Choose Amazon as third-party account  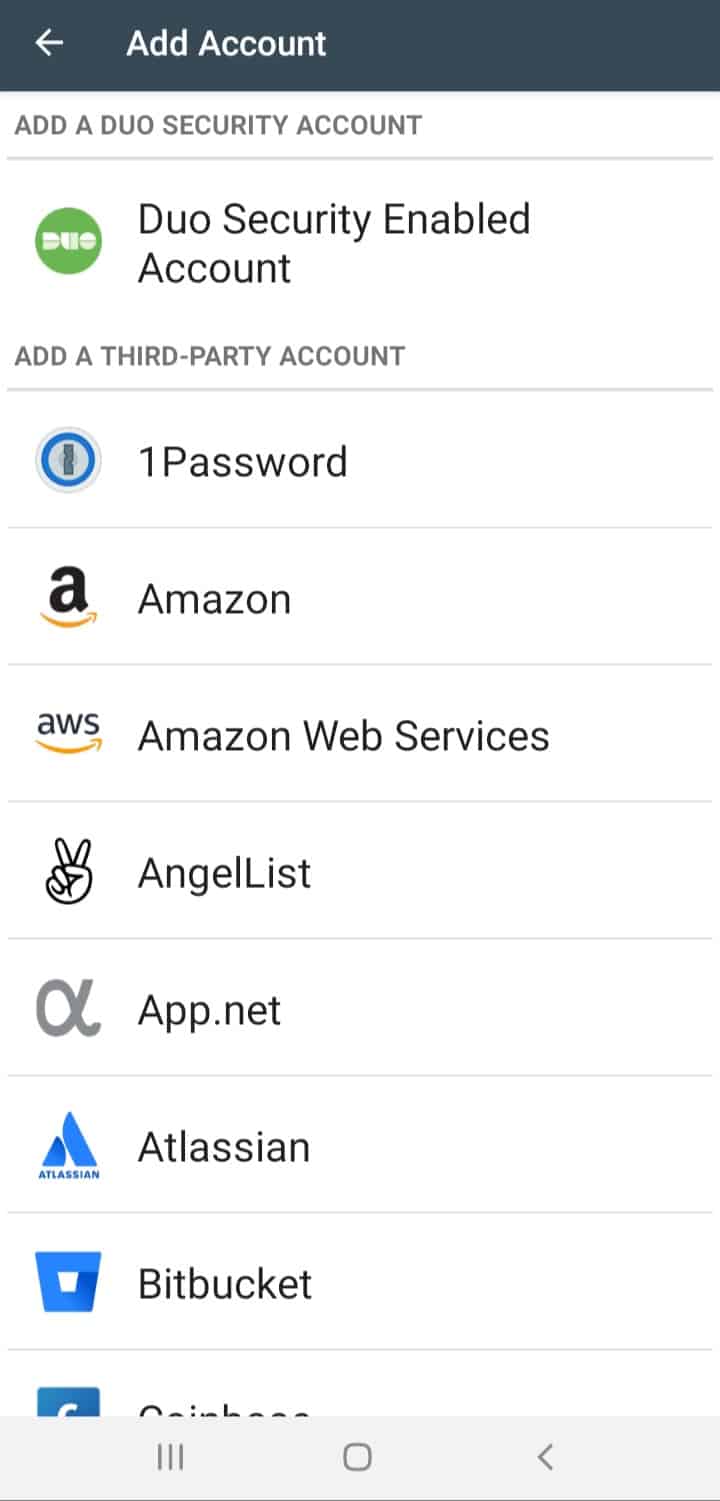[x=214, y=599]
